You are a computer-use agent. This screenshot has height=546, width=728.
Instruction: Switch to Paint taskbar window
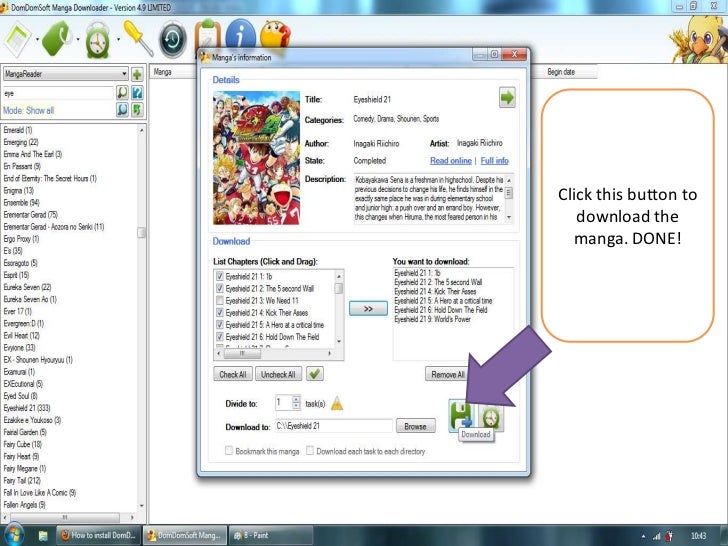tap(271, 535)
